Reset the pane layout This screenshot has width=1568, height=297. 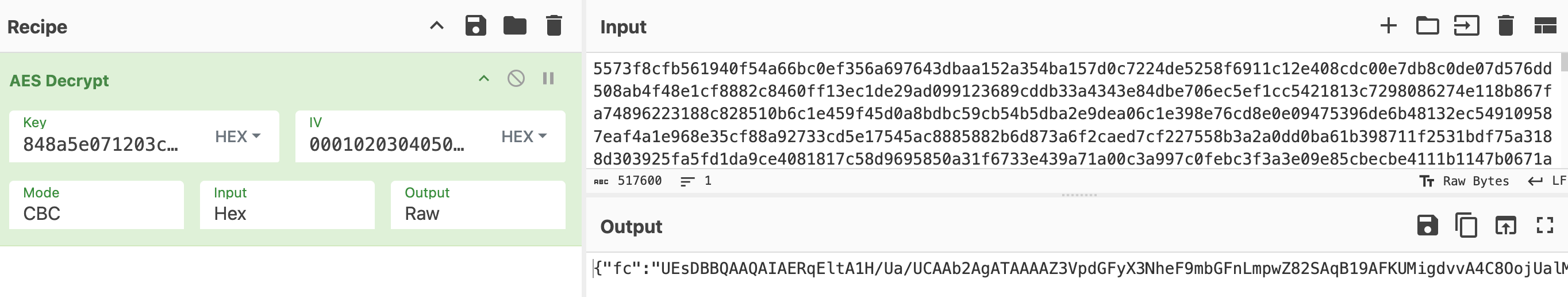point(1545,26)
